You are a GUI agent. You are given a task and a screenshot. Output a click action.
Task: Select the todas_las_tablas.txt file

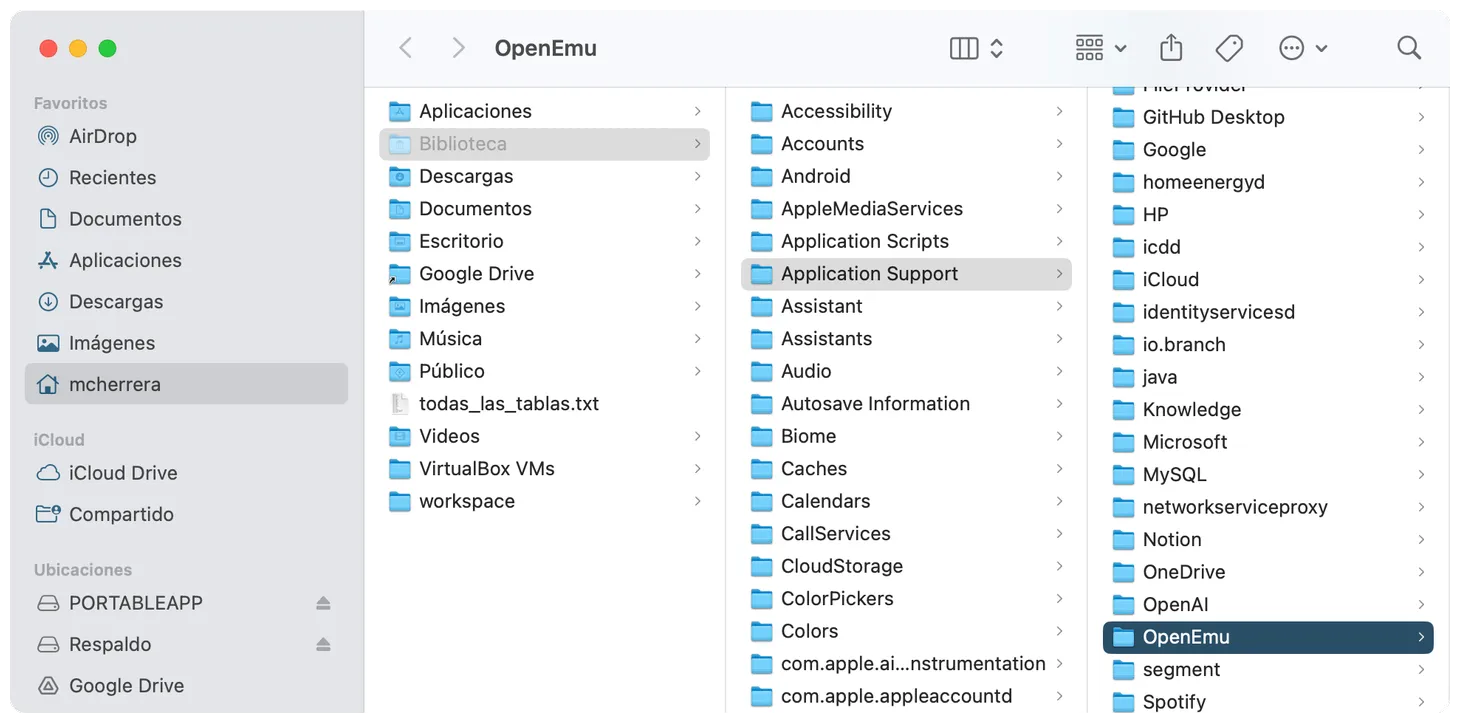pos(508,404)
